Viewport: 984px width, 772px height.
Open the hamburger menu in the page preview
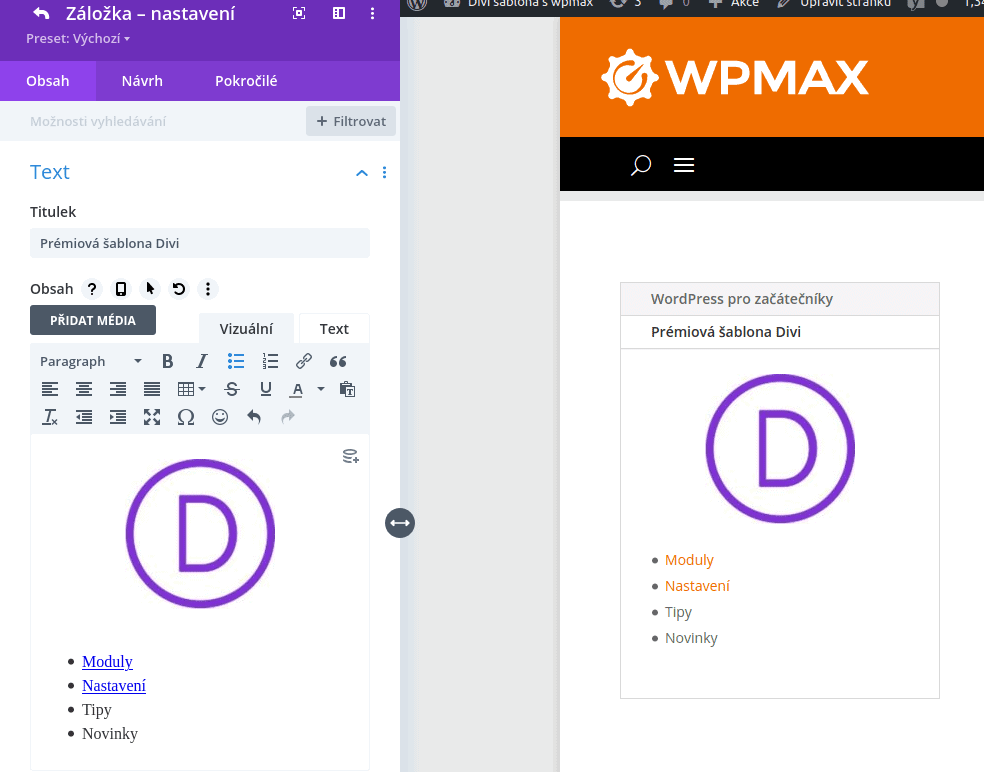[684, 165]
